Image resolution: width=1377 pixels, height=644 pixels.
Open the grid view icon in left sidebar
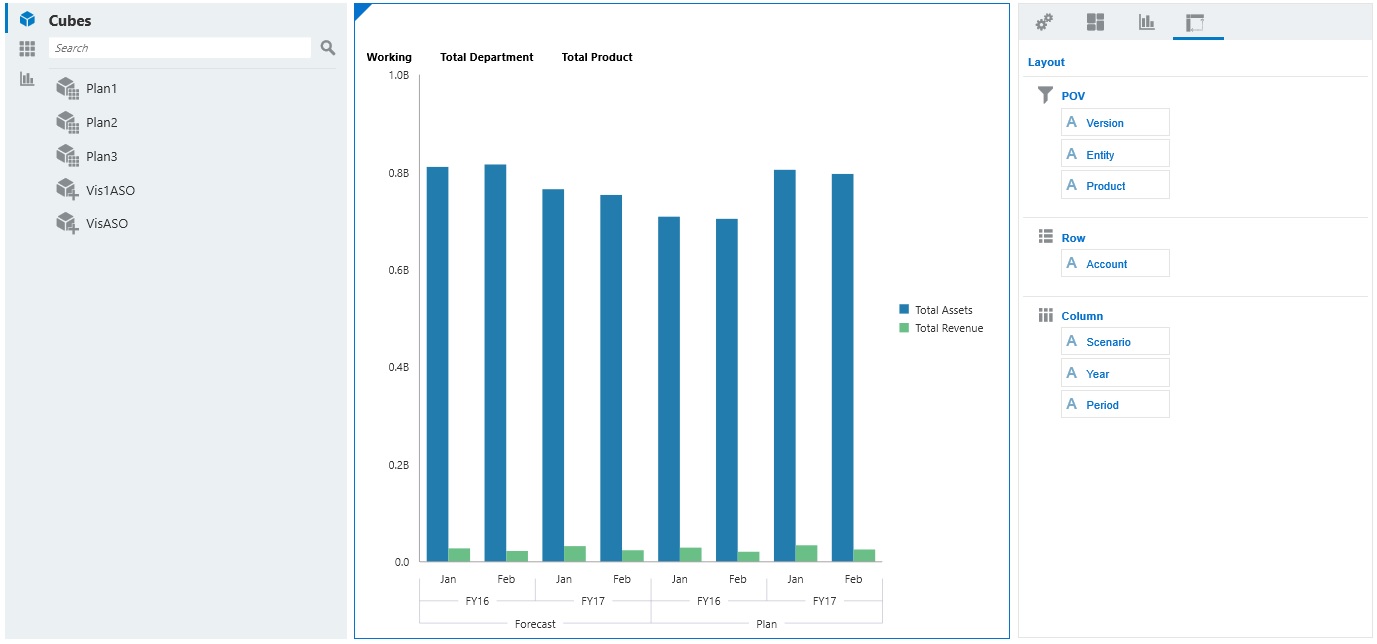(27, 48)
